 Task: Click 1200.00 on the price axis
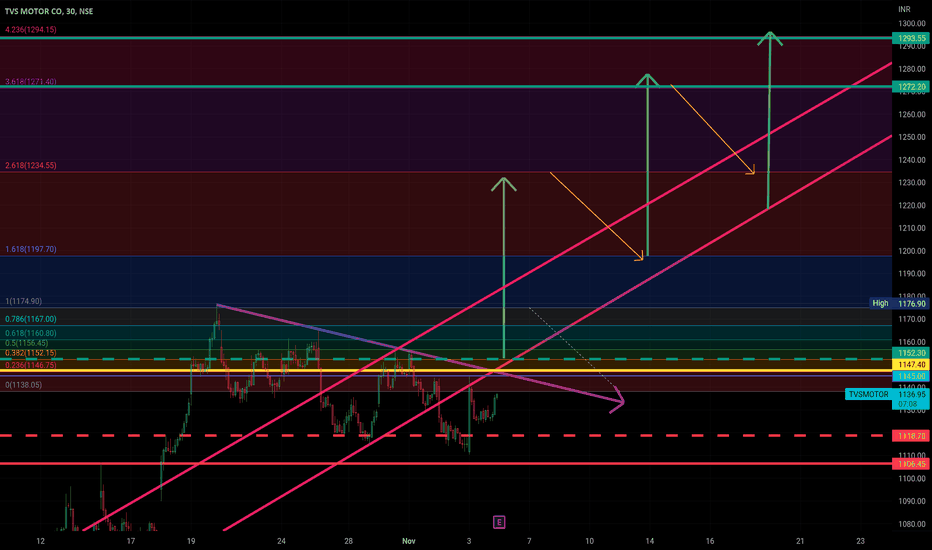912,251
